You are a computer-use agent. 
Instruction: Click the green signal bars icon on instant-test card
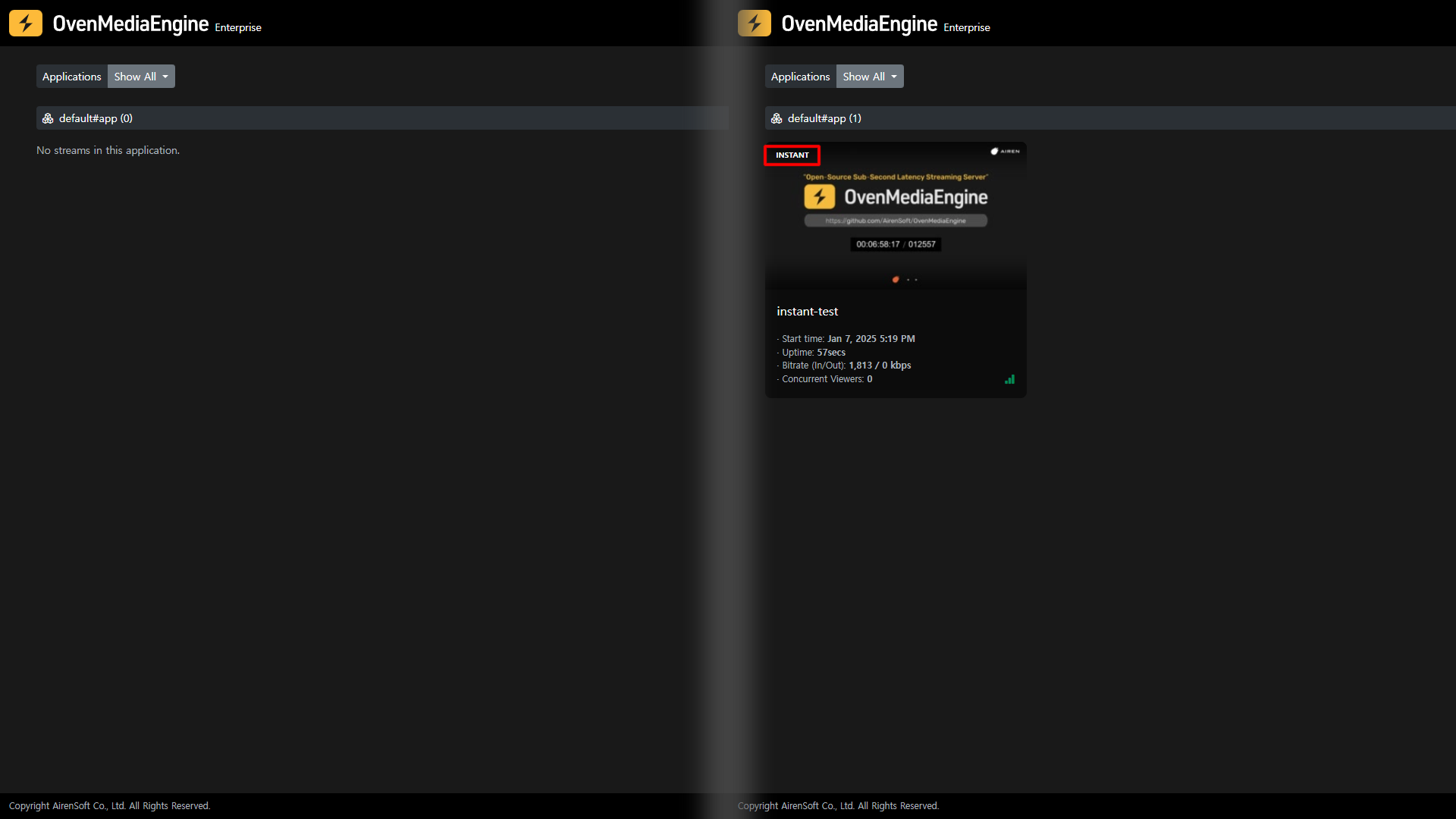click(x=1009, y=379)
